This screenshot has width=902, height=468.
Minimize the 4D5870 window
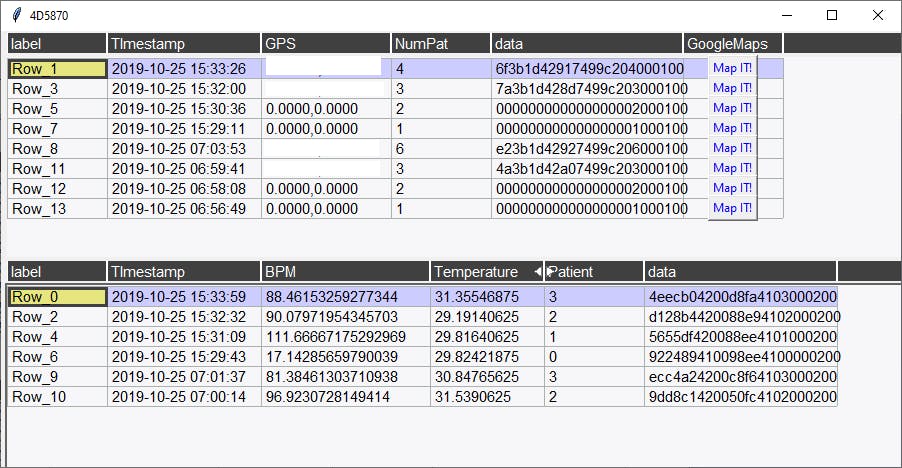pos(787,15)
